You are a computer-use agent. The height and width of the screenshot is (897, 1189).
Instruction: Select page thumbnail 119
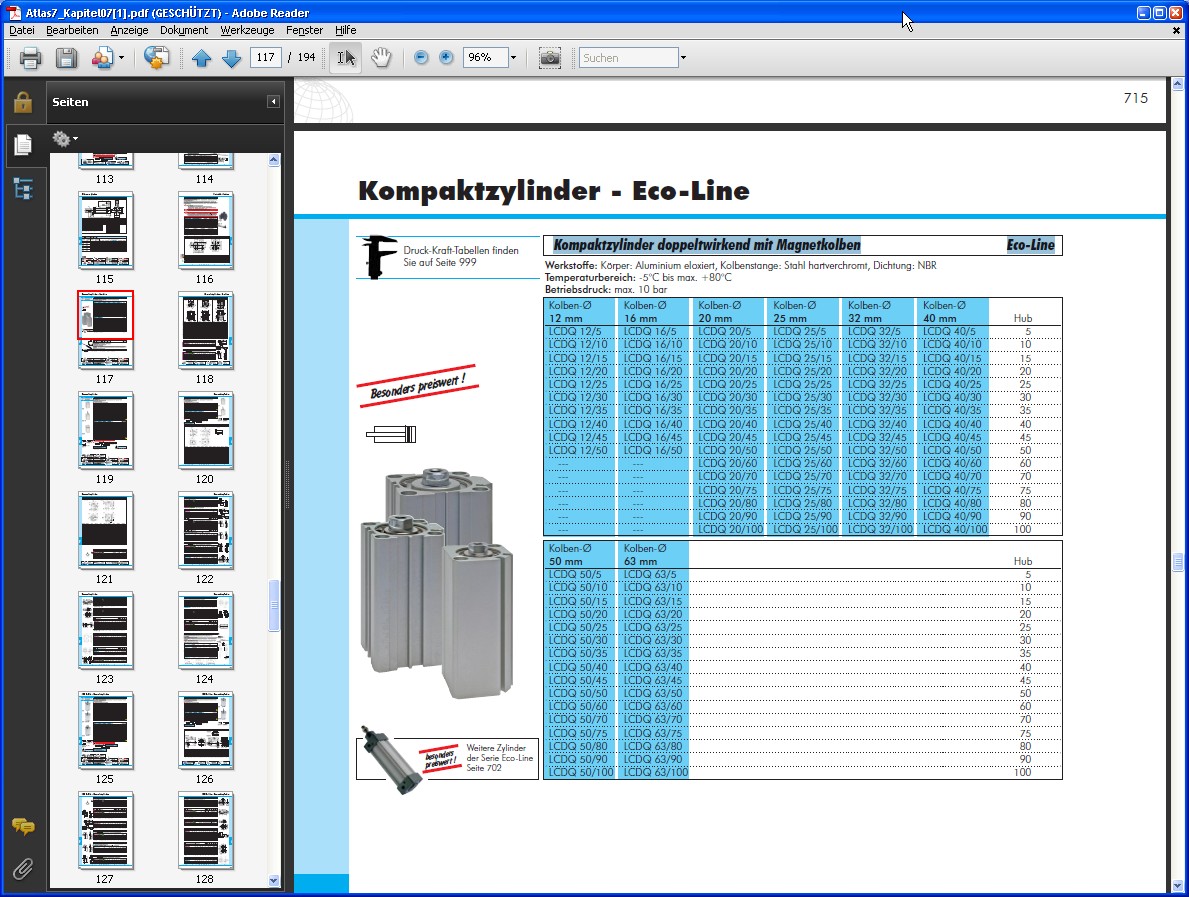[x=105, y=431]
